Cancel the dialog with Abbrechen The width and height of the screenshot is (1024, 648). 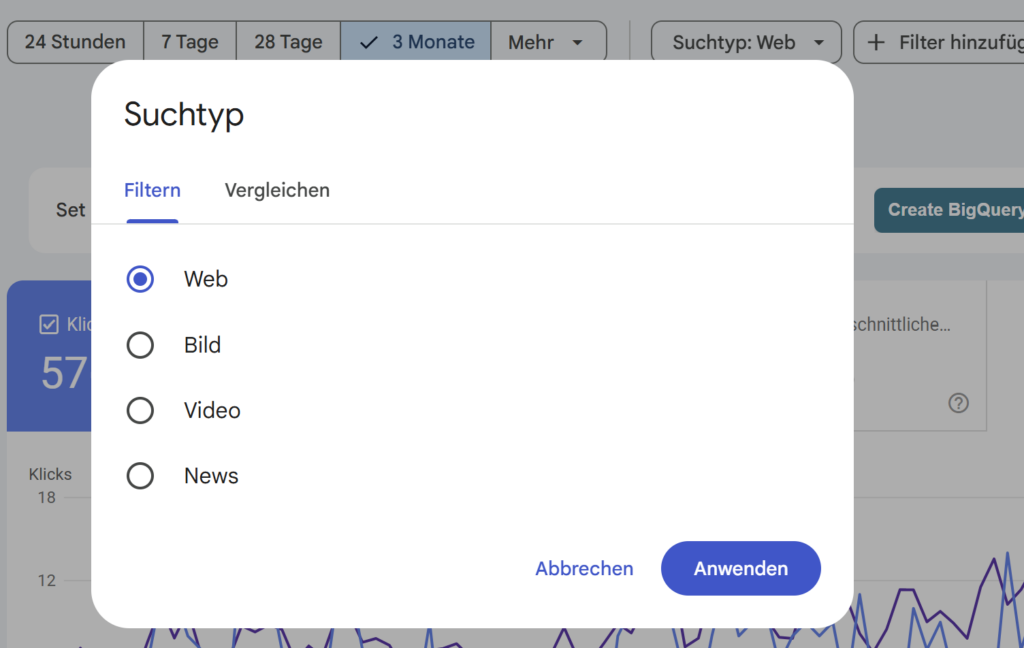point(584,568)
